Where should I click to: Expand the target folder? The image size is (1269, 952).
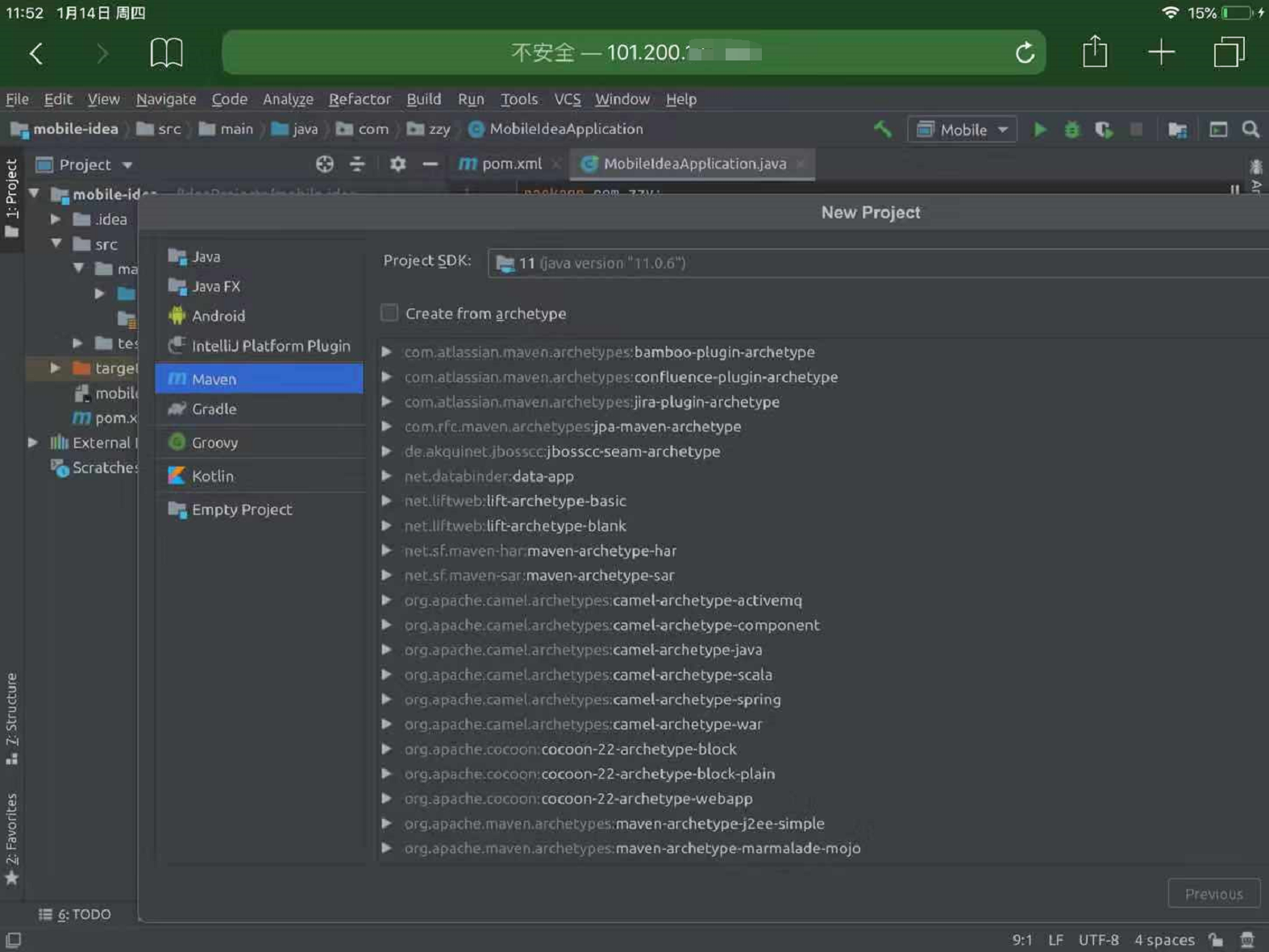coord(56,368)
